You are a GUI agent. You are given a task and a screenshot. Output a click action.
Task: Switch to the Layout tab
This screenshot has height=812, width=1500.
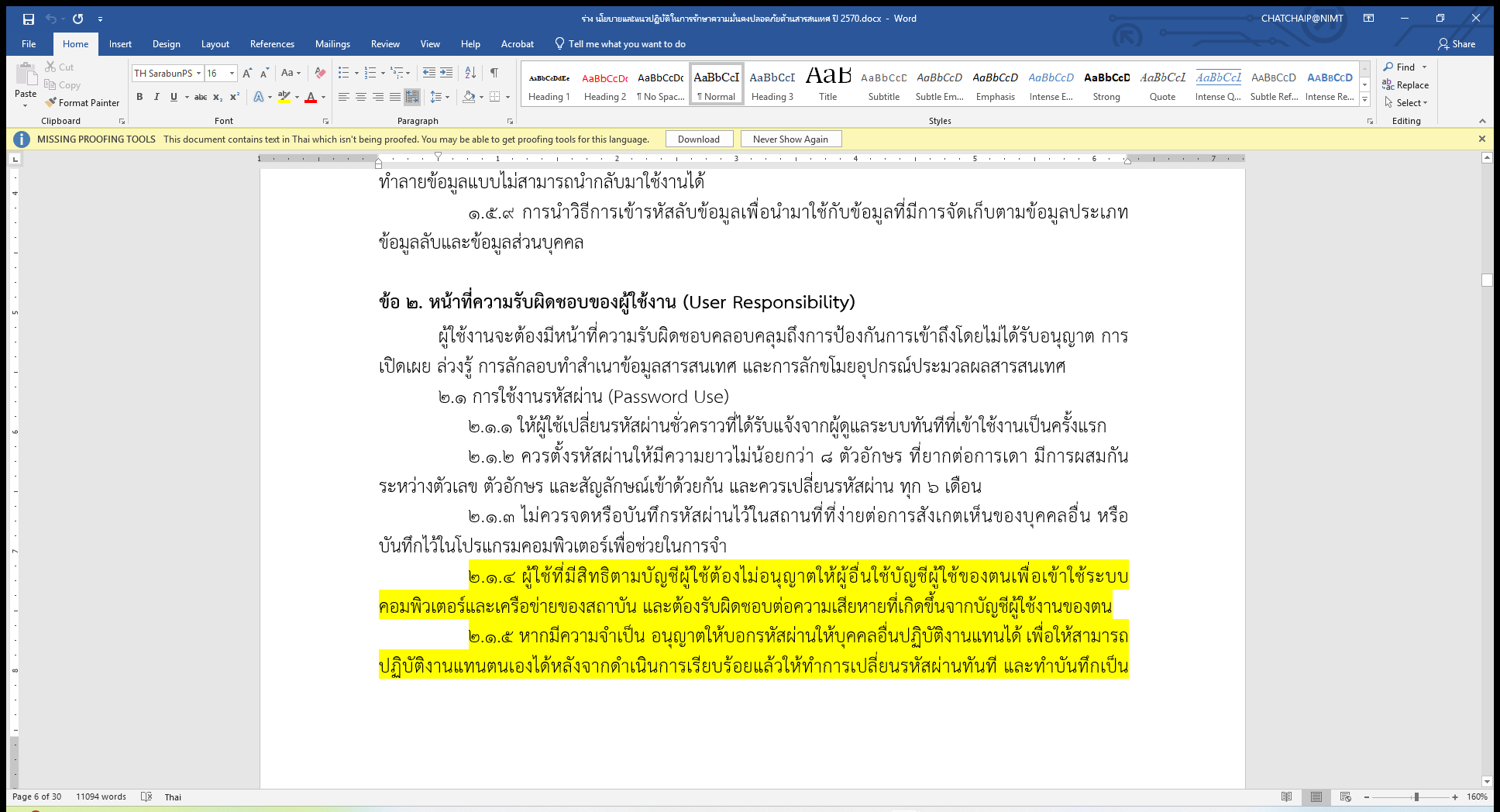point(215,44)
